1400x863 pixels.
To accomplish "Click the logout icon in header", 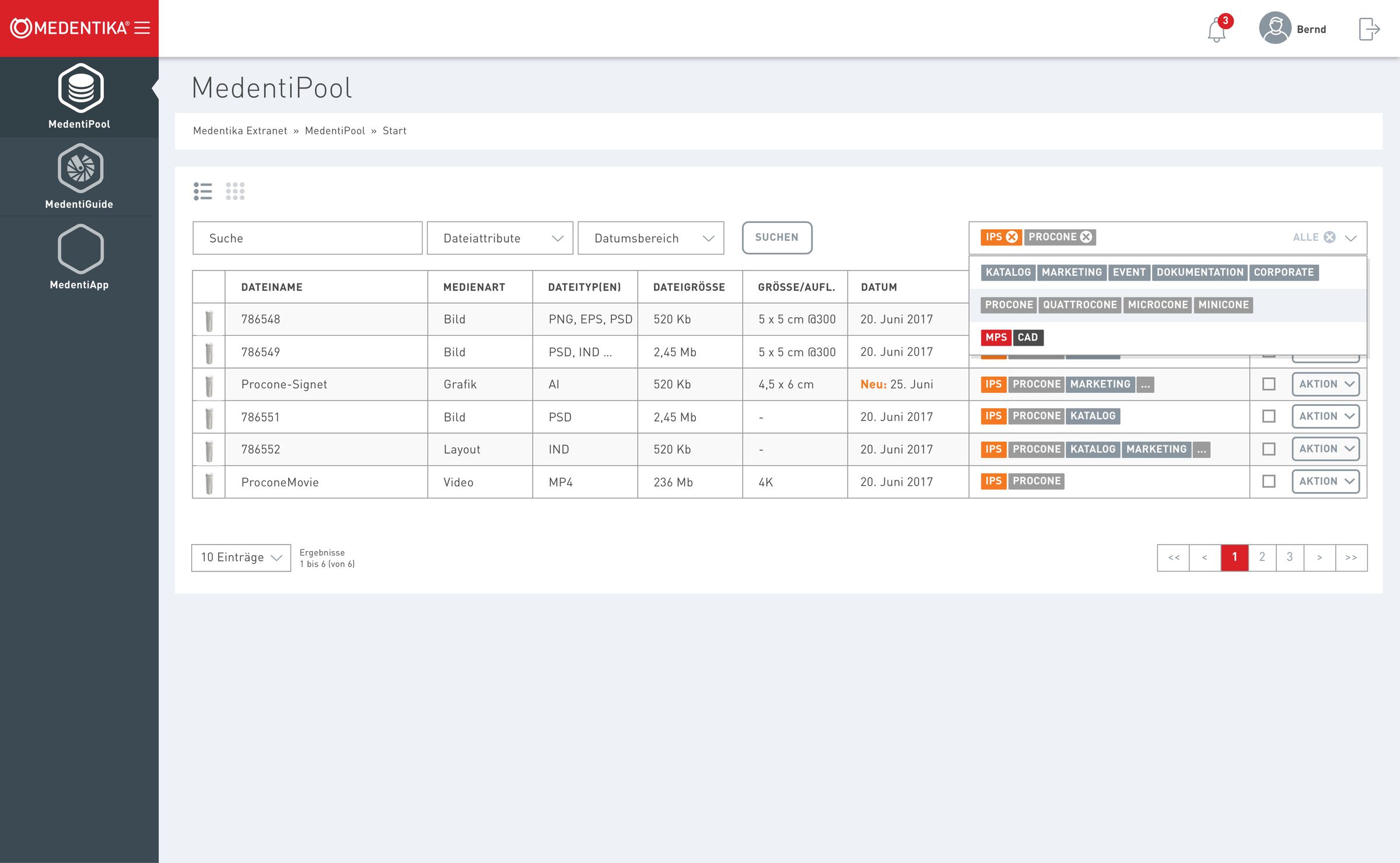I will (x=1368, y=29).
